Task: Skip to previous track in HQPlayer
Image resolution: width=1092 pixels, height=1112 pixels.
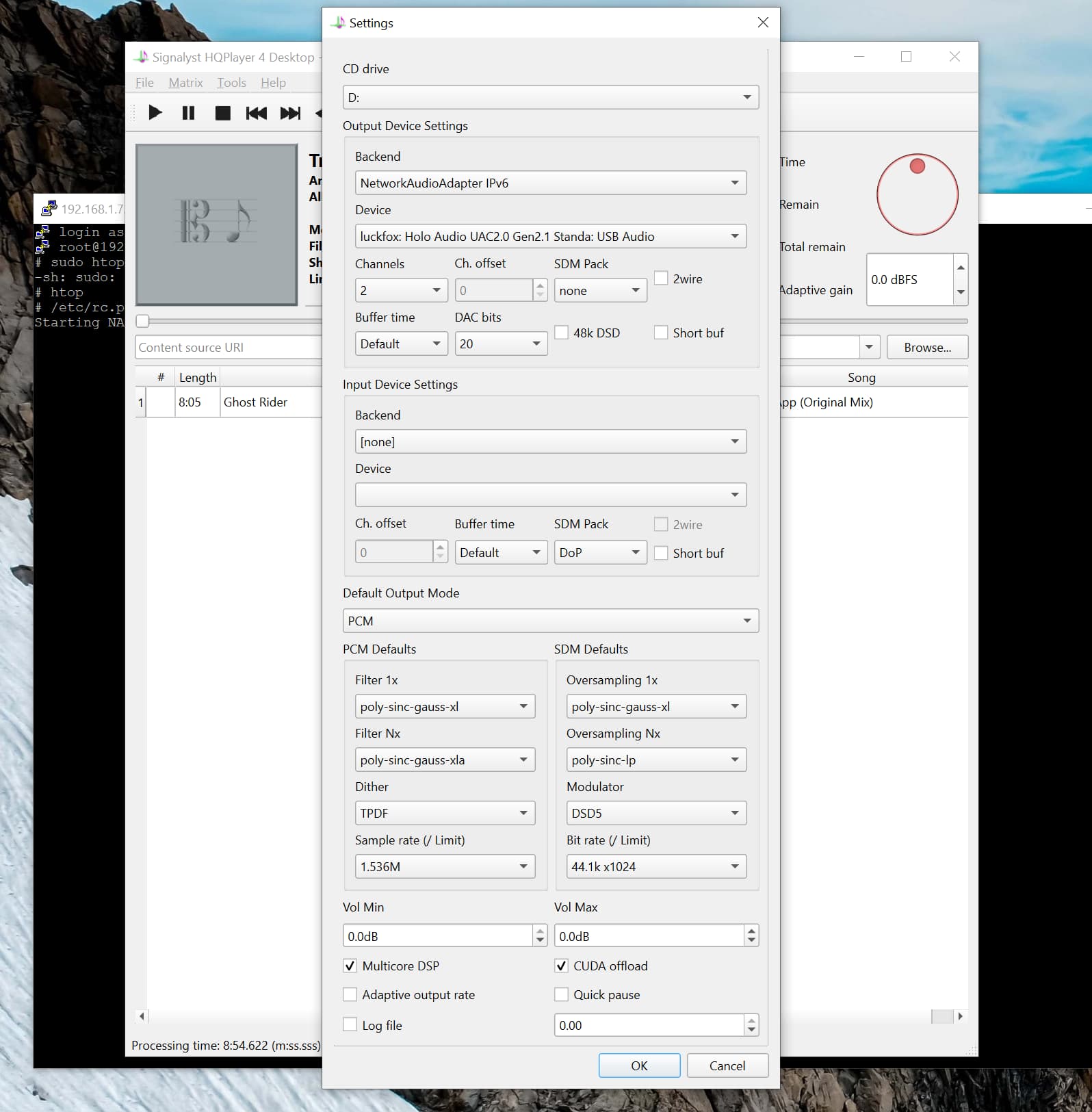Action: click(256, 112)
